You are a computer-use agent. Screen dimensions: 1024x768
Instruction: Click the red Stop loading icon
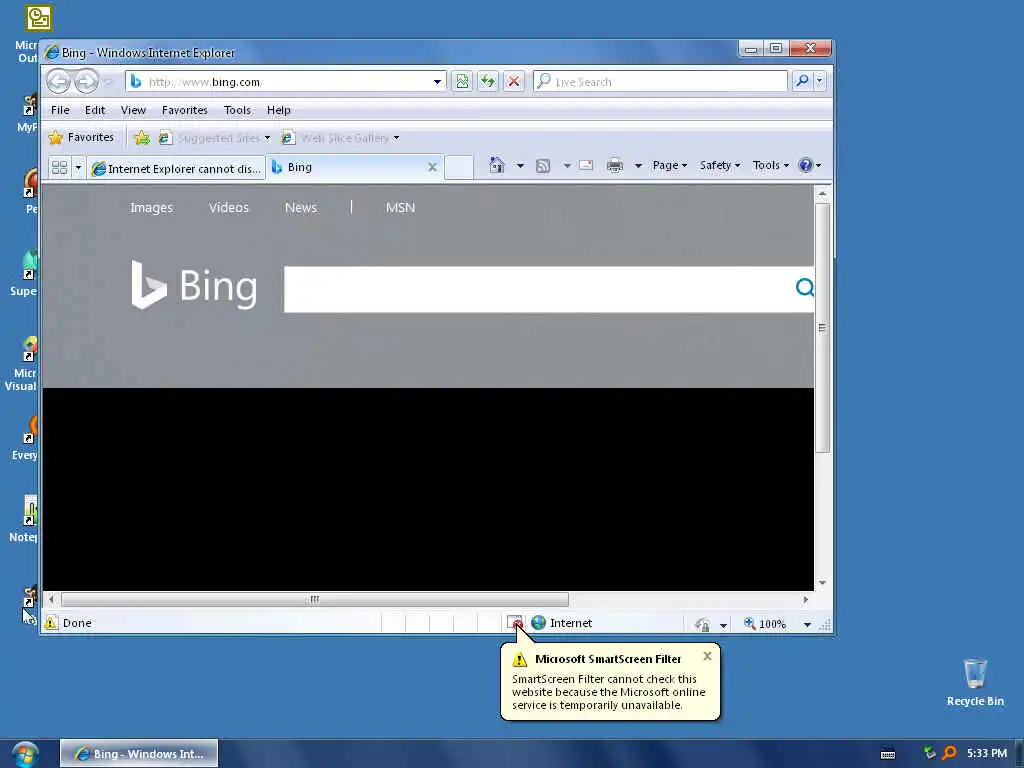(514, 82)
